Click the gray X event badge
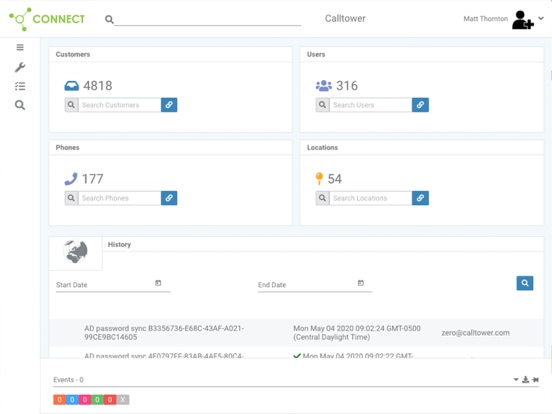Image resolution: width=552 pixels, height=414 pixels. [123, 400]
